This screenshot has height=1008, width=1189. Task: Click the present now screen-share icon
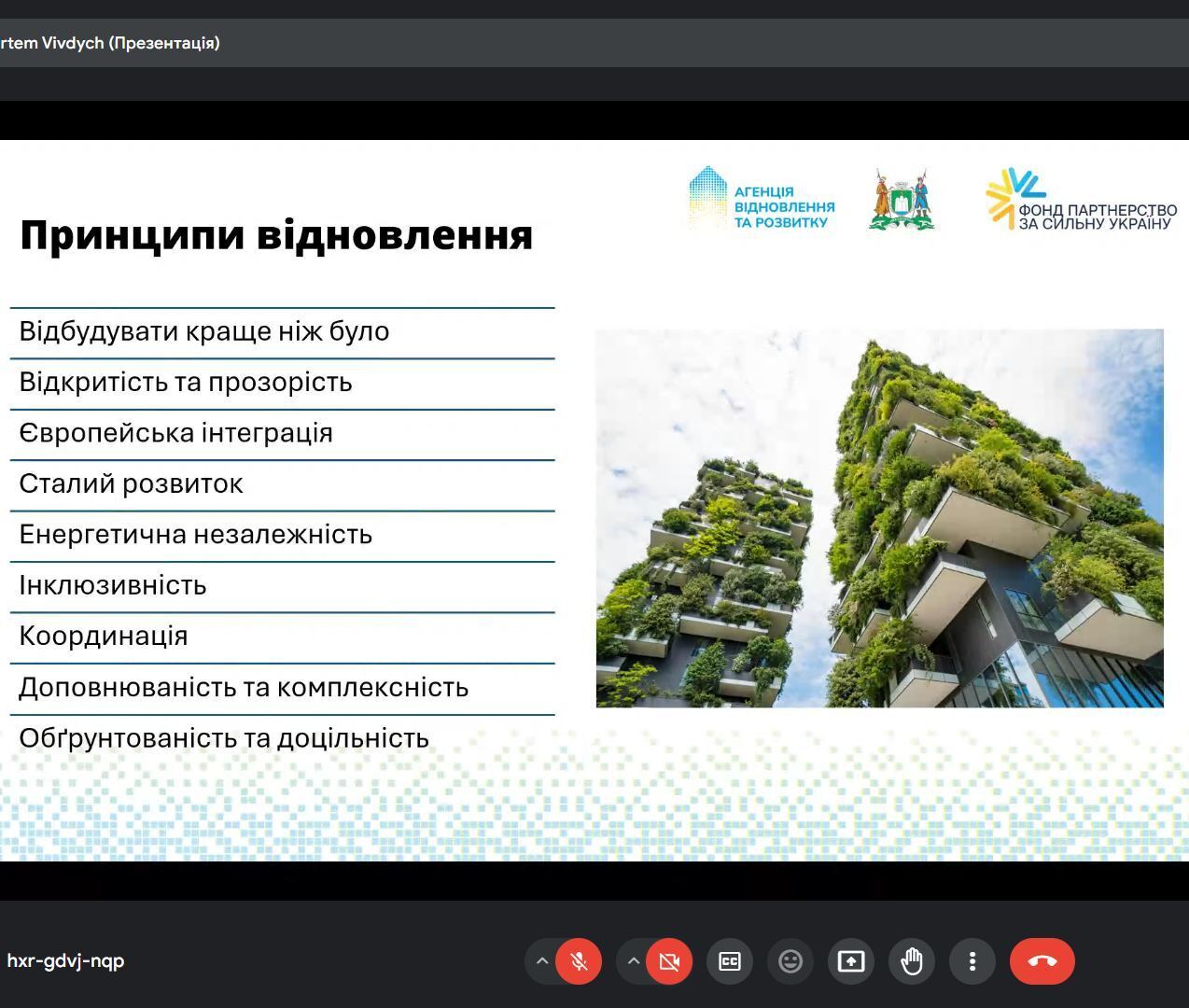coord(850,960)
